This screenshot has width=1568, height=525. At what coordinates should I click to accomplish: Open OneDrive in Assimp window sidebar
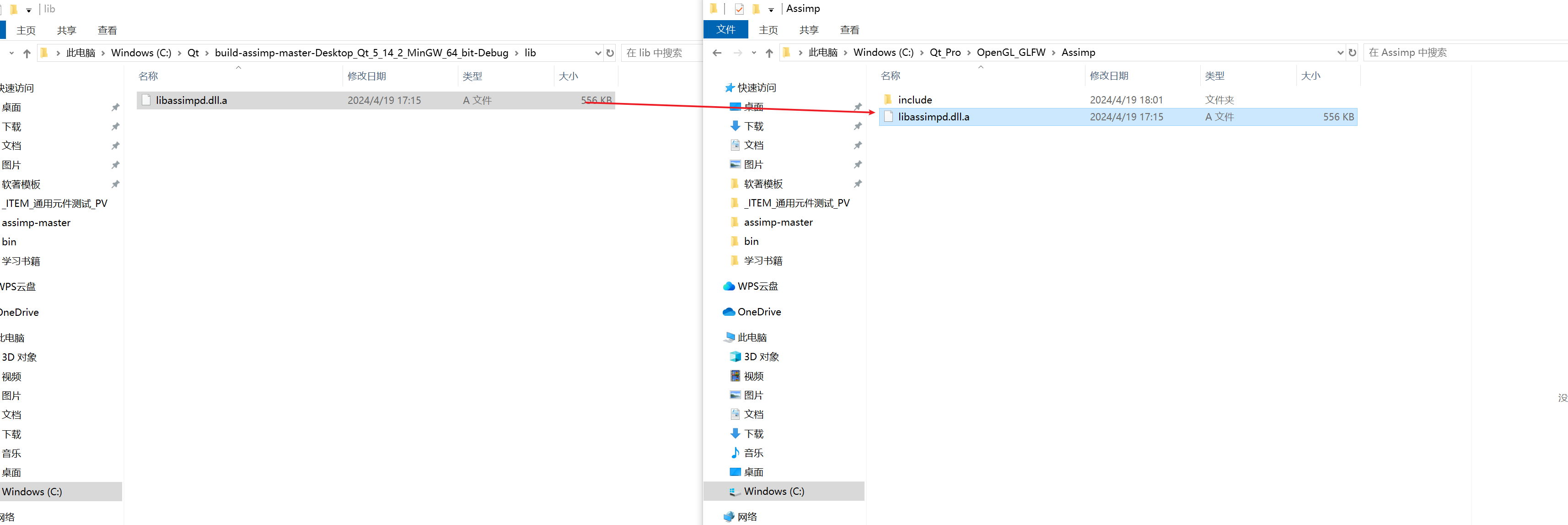click(759, 312)
